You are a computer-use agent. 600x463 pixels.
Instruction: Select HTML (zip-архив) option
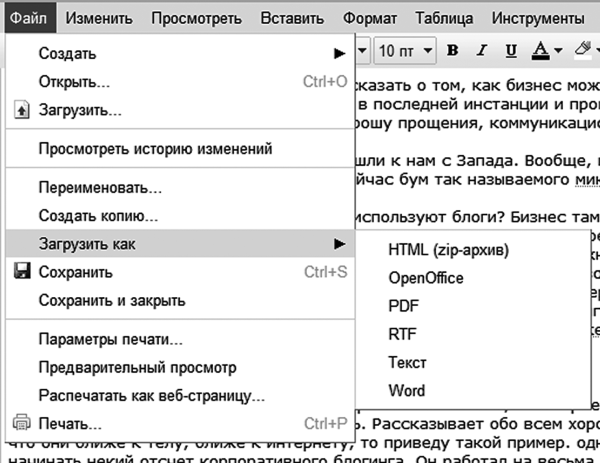point(449,250)
